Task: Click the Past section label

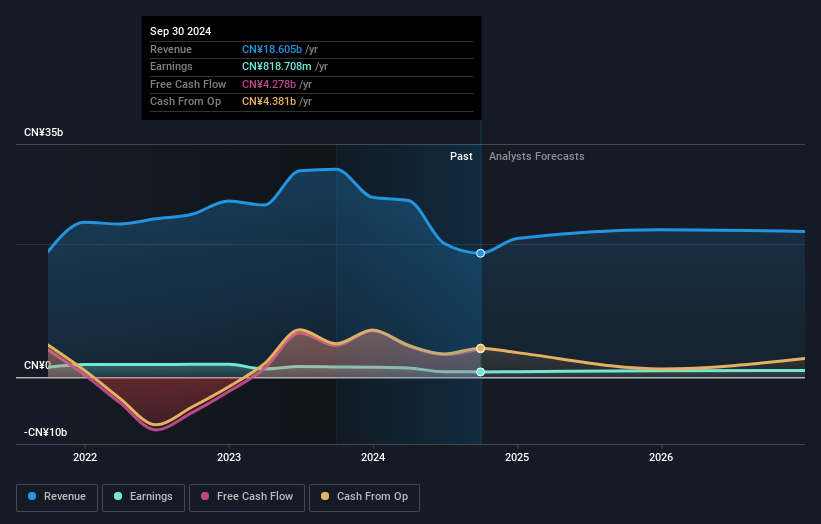Action: tap(461, 156)
